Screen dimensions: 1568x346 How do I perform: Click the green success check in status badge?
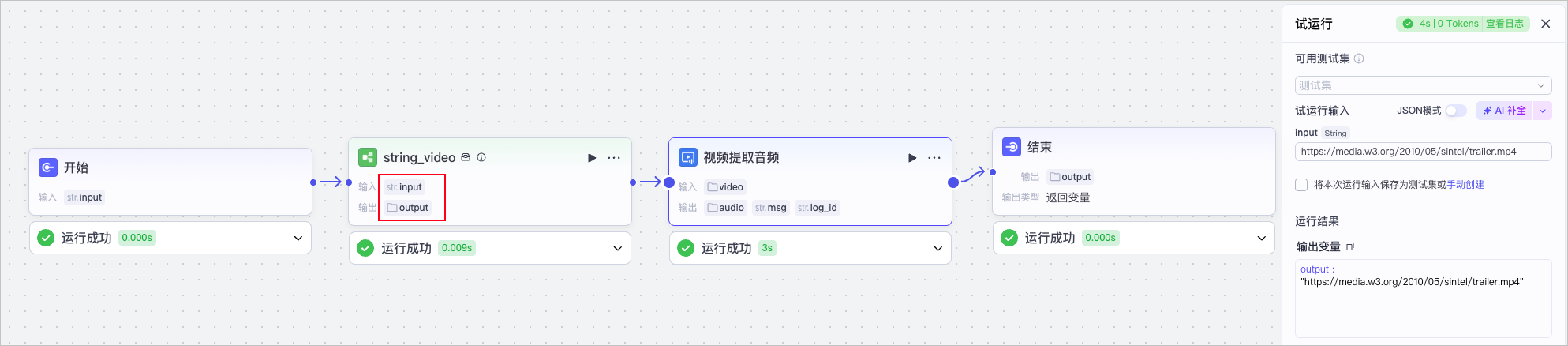click(1408, 24)
